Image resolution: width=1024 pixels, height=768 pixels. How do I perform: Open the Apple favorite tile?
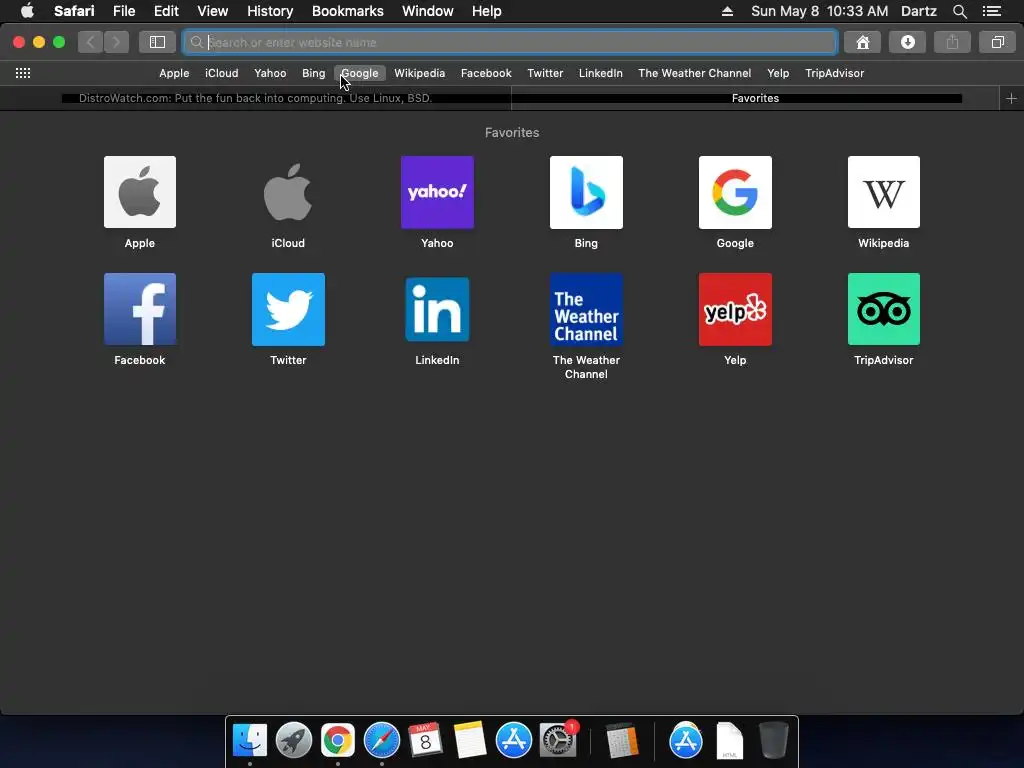[140, 192]
